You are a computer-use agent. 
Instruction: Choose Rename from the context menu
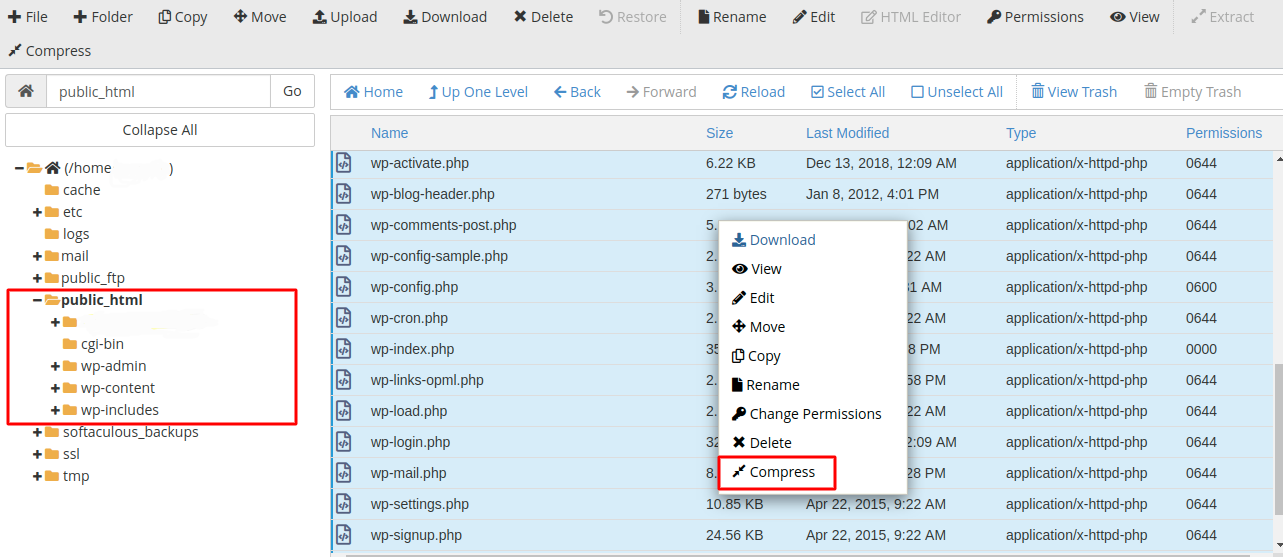[766, 385]
